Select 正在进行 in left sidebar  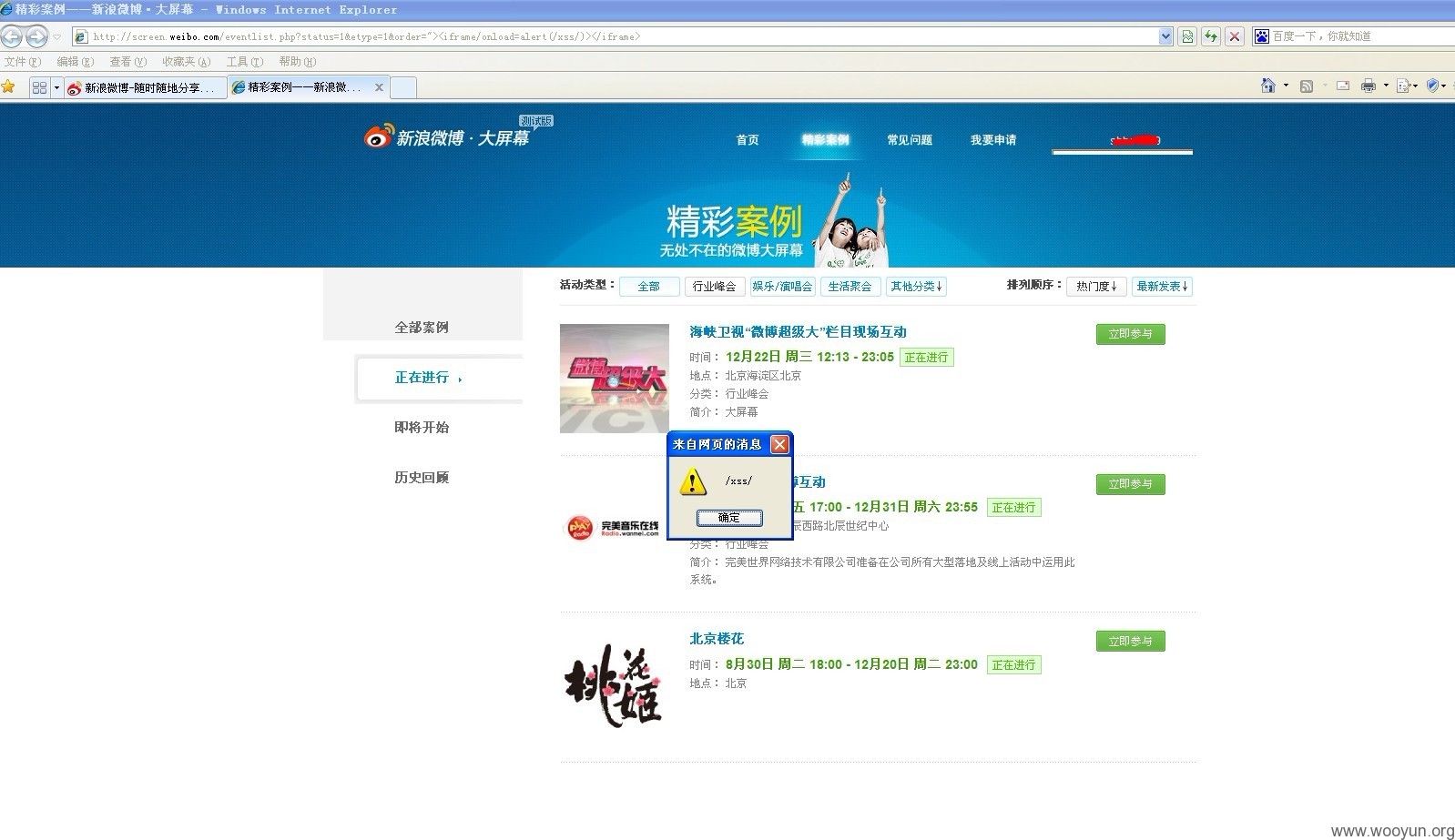coord(422,377)
